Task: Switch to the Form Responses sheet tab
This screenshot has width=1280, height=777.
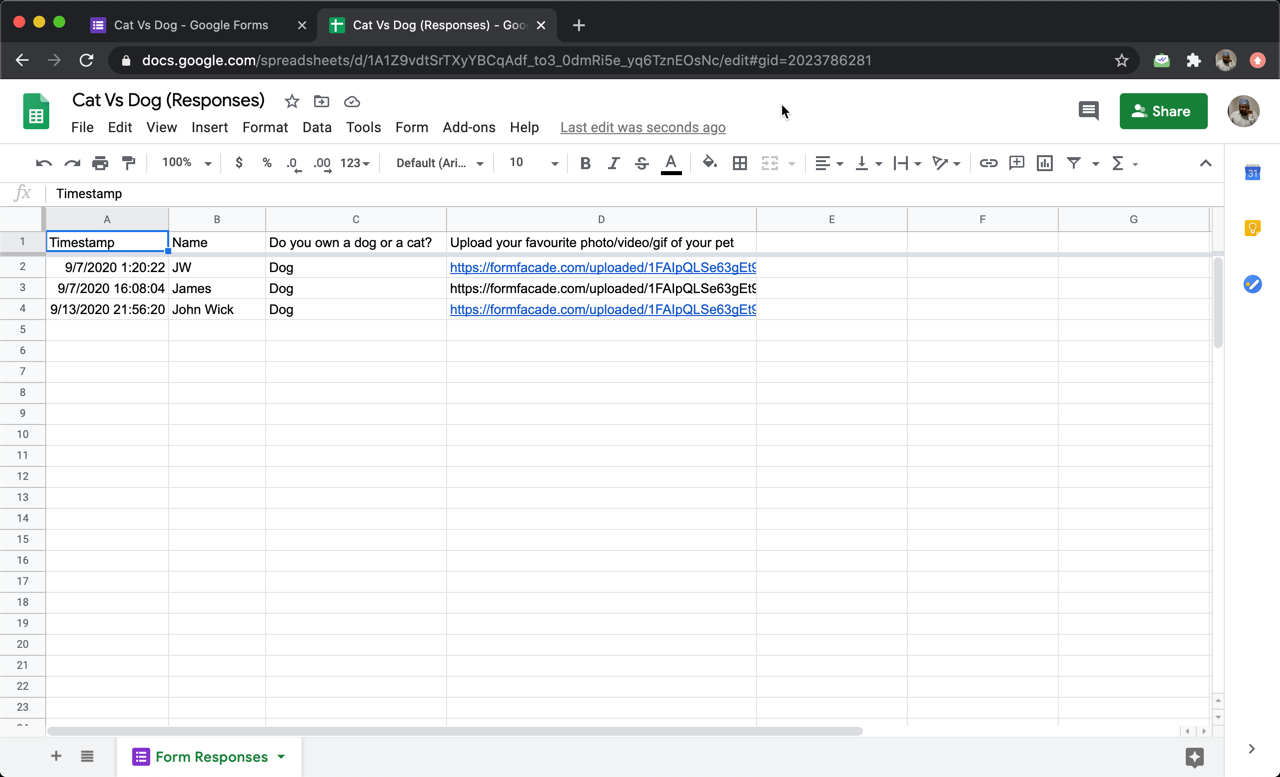Action: tap(210, 757)
